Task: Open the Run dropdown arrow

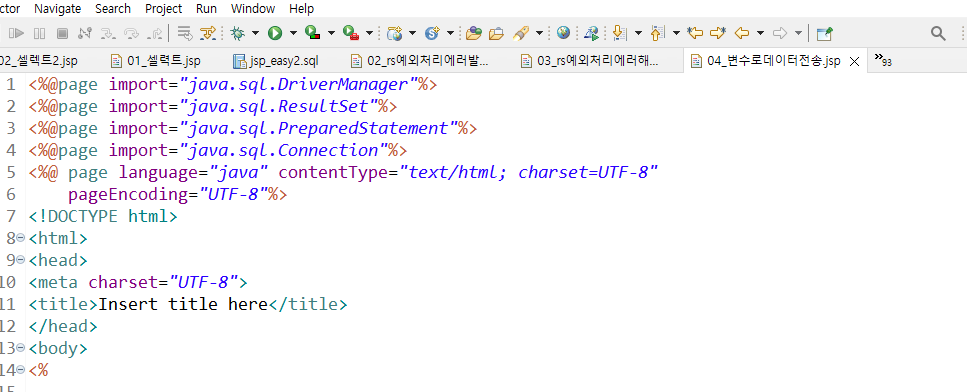Action: pos(293,33)
